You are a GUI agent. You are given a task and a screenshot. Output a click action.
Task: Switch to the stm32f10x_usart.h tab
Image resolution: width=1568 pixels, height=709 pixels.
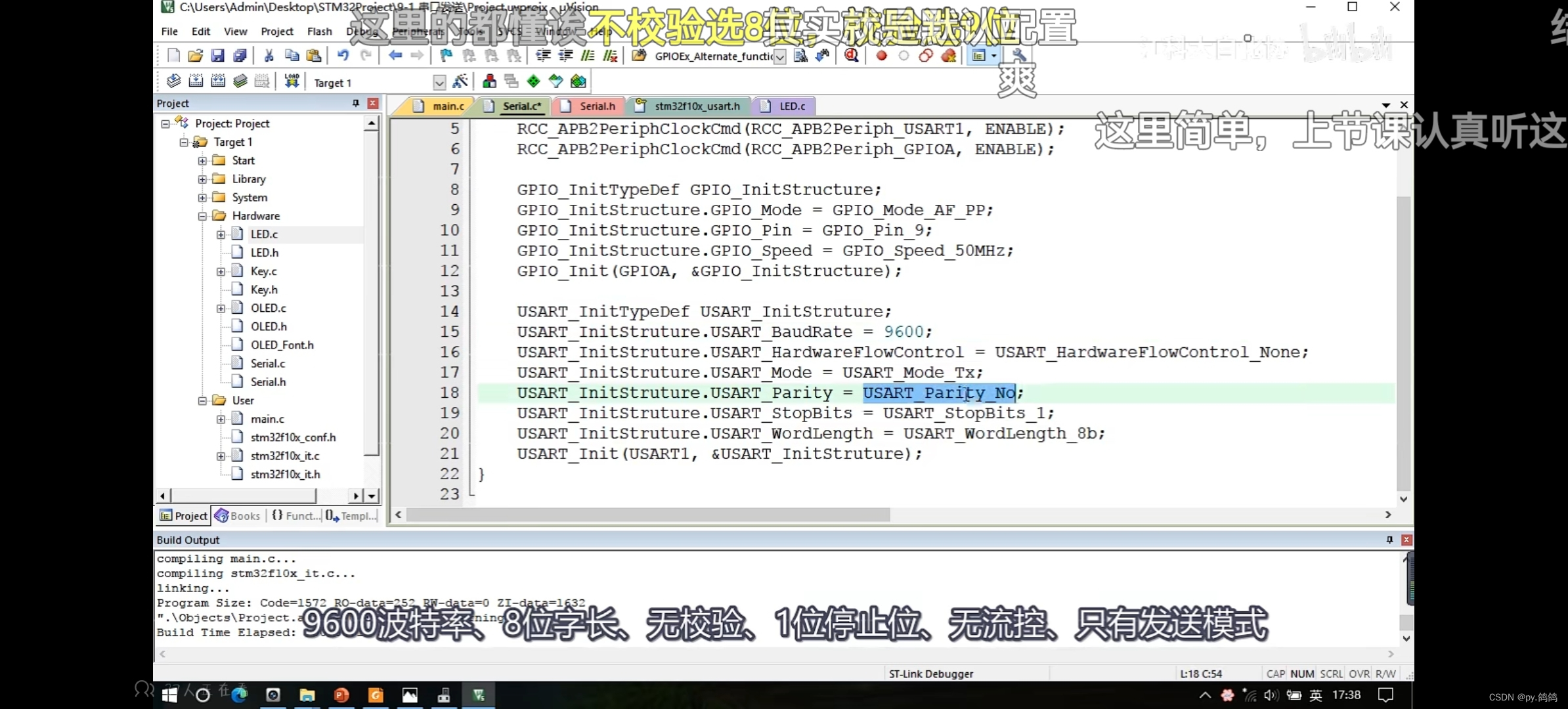(688, 106)
